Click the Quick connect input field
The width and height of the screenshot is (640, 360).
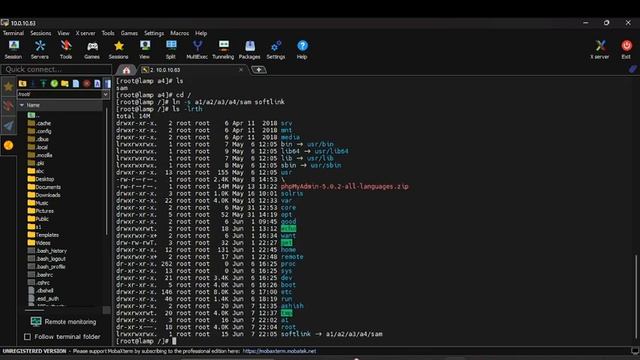(57, 69)
